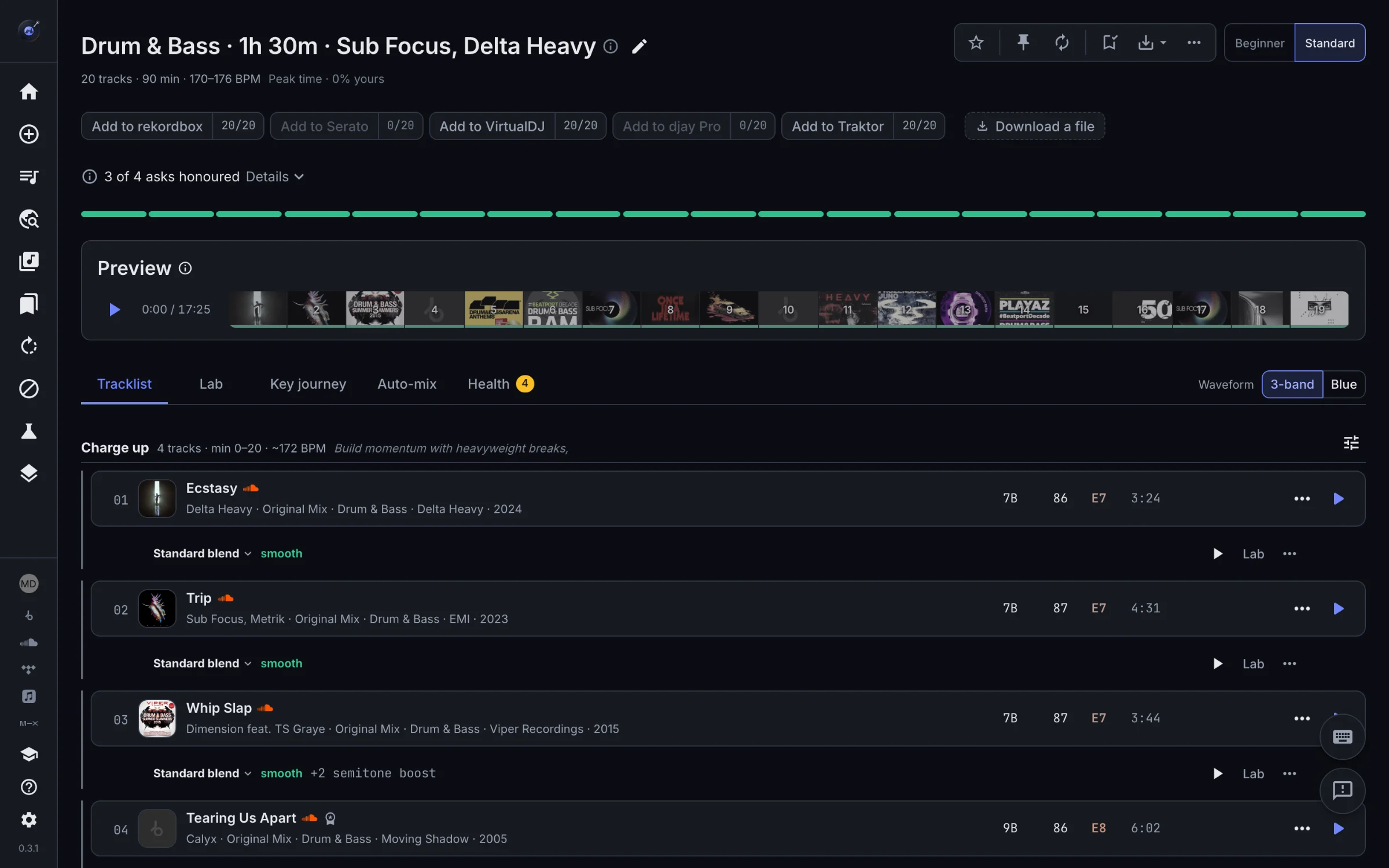1389x868 pixels.
Task: Open the layers stack icon in sidebar
Action: click(x=28, y=473)
